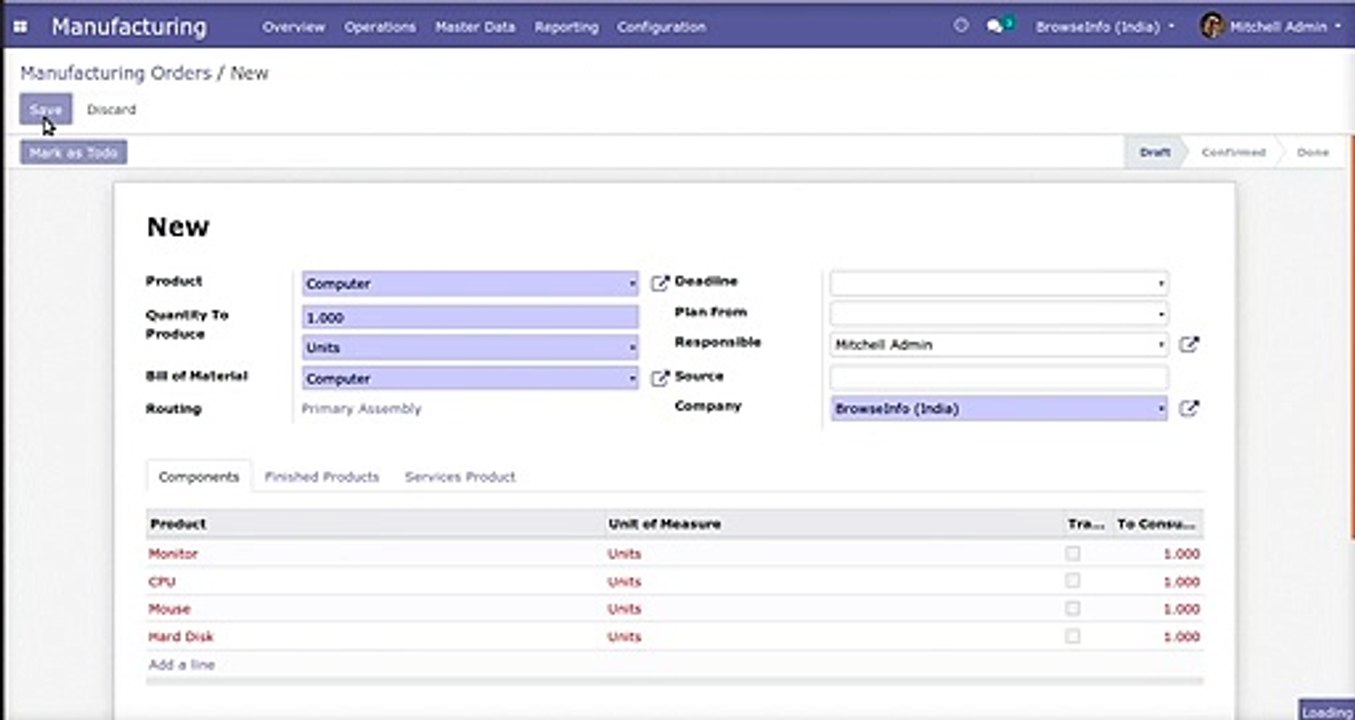This screenshot has width=1355, height=720.
Task: Sort by To Consume column header
Action: [1157, 524]
